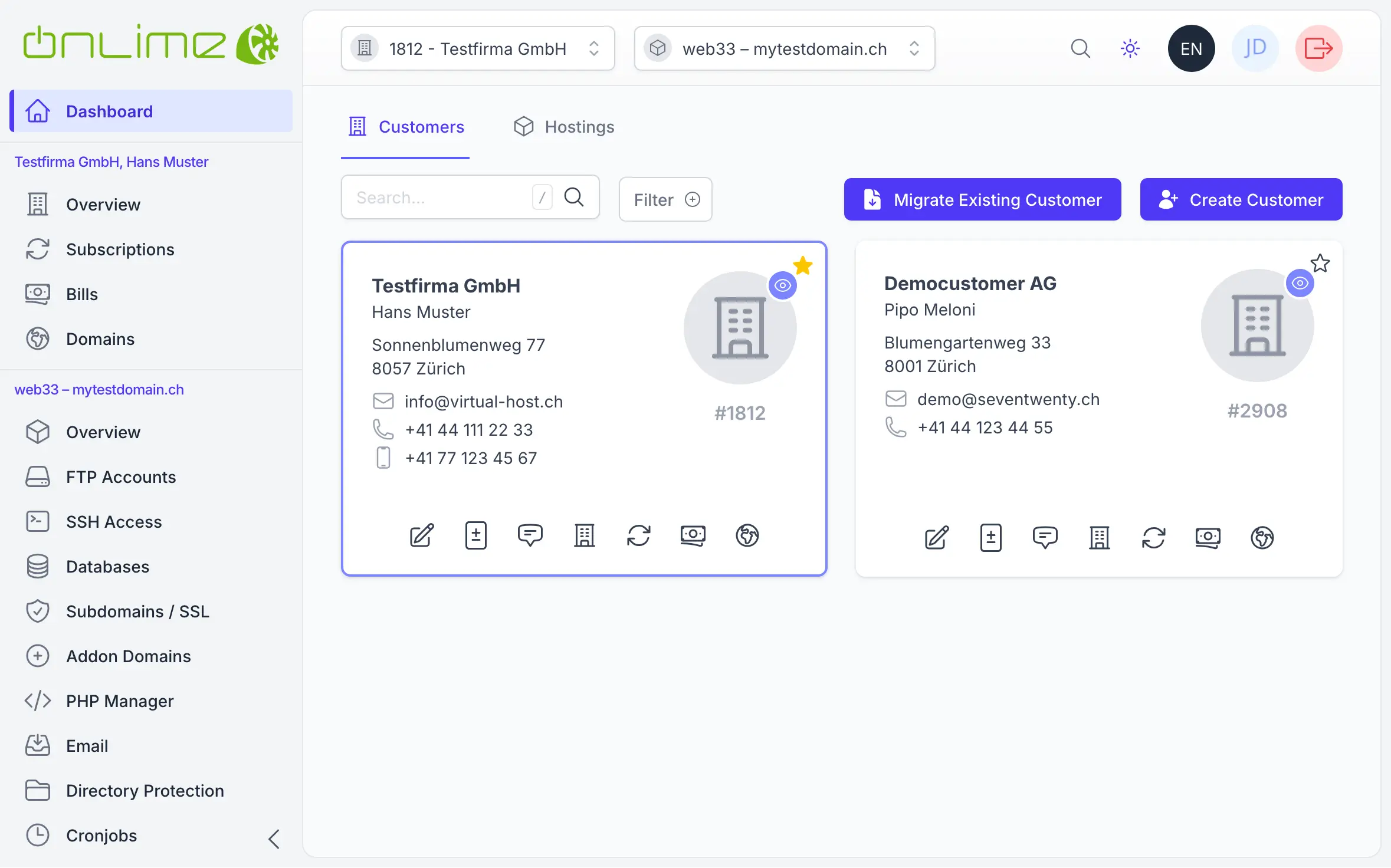Collapse the sidebar with chevron arrow

274,839
